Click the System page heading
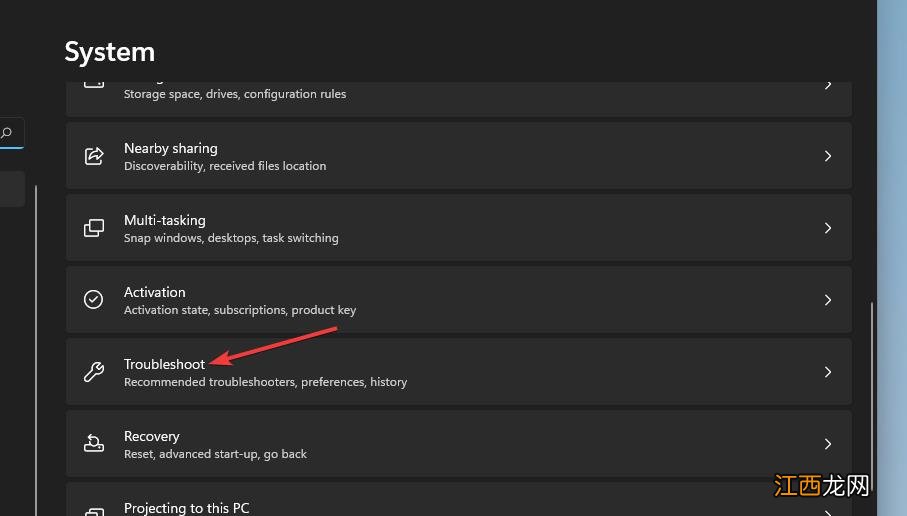Screen dimensions: 907x516 pos(109,52)
